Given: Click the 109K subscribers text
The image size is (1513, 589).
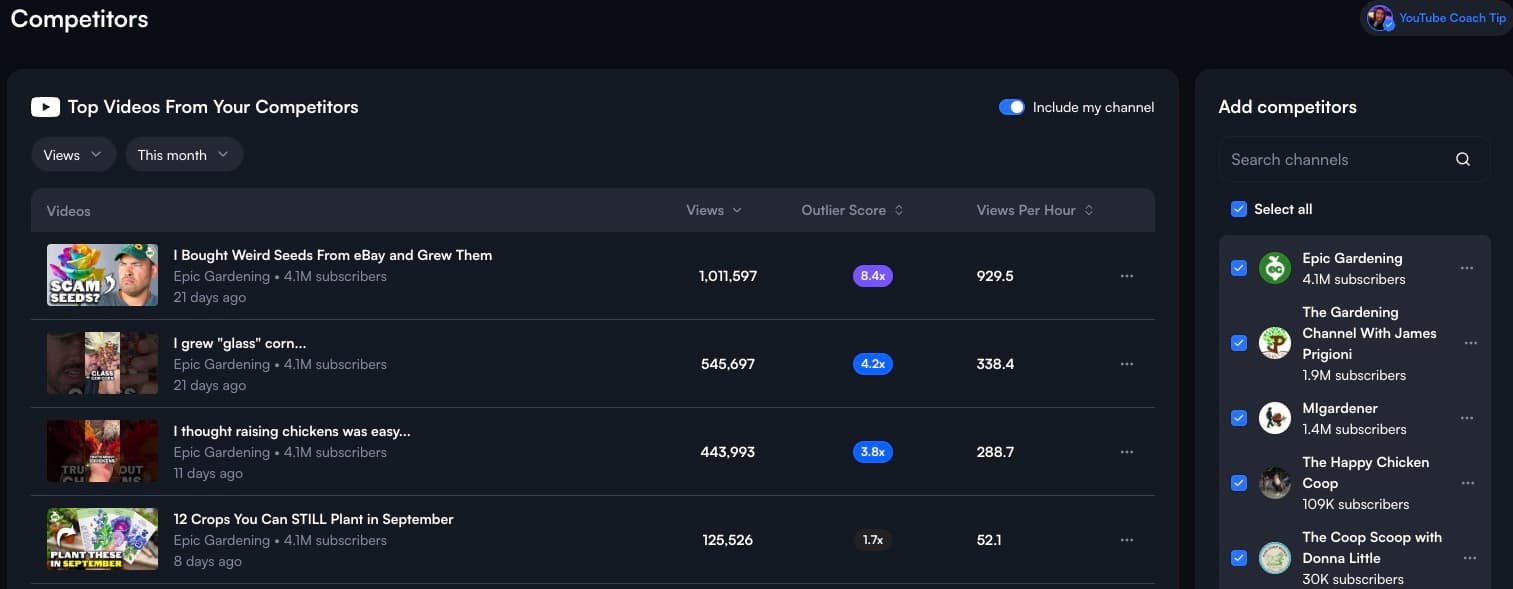Looking at the screenshot, I should click(x=1355, y=504).
